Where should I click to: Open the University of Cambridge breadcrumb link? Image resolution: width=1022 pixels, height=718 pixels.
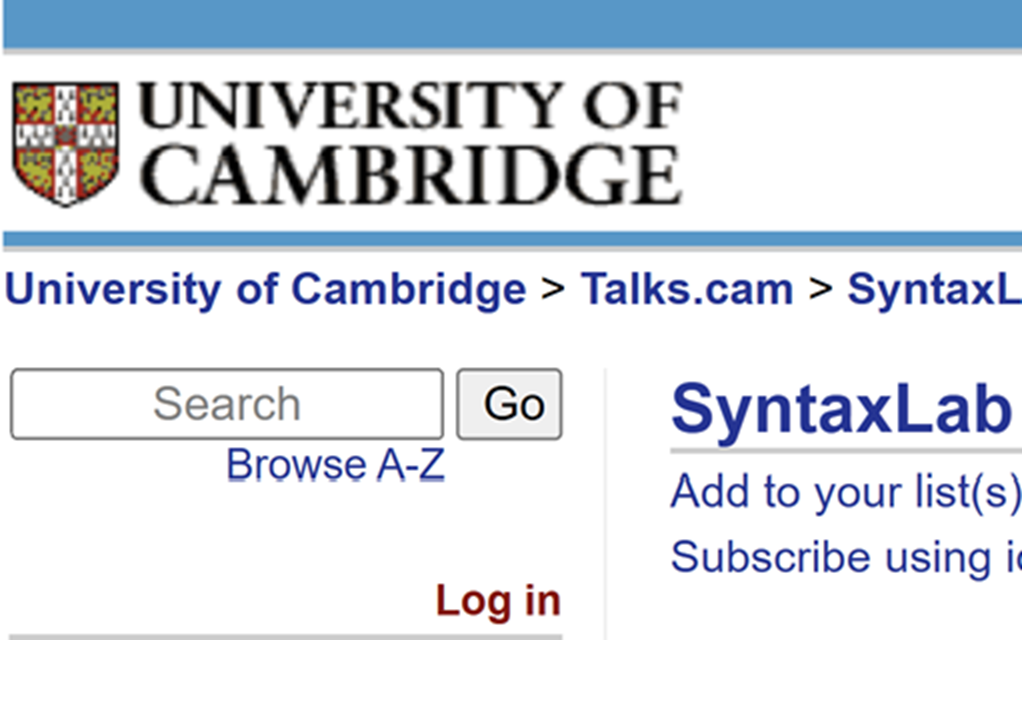point(266,290)
